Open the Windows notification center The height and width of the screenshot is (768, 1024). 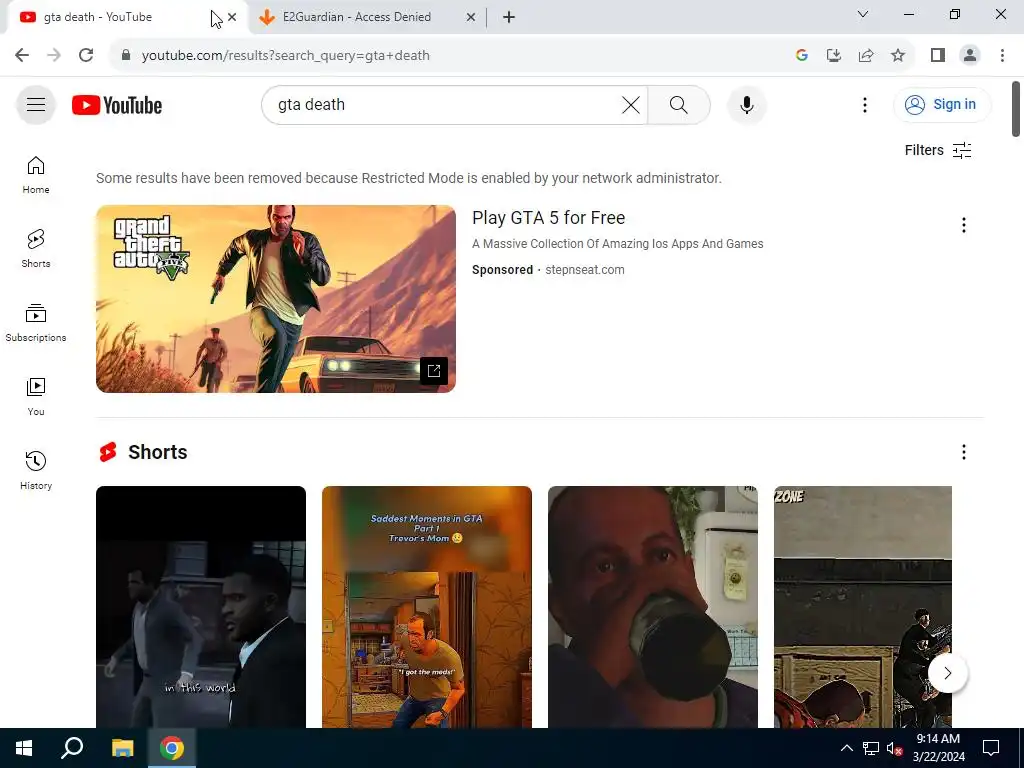pyautogui.click(x=991, y=748)
